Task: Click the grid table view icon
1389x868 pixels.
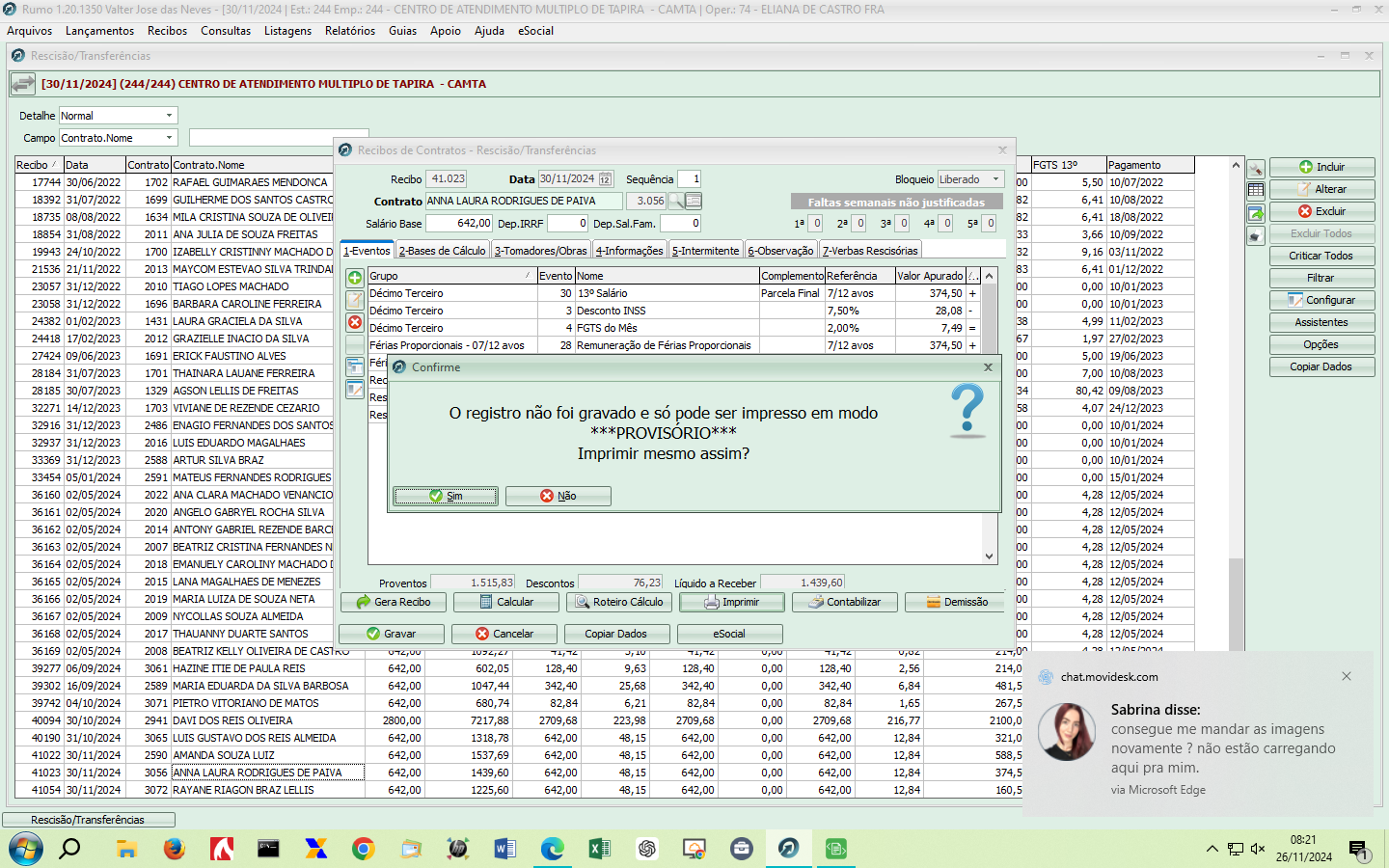Action: (1256, 190)
